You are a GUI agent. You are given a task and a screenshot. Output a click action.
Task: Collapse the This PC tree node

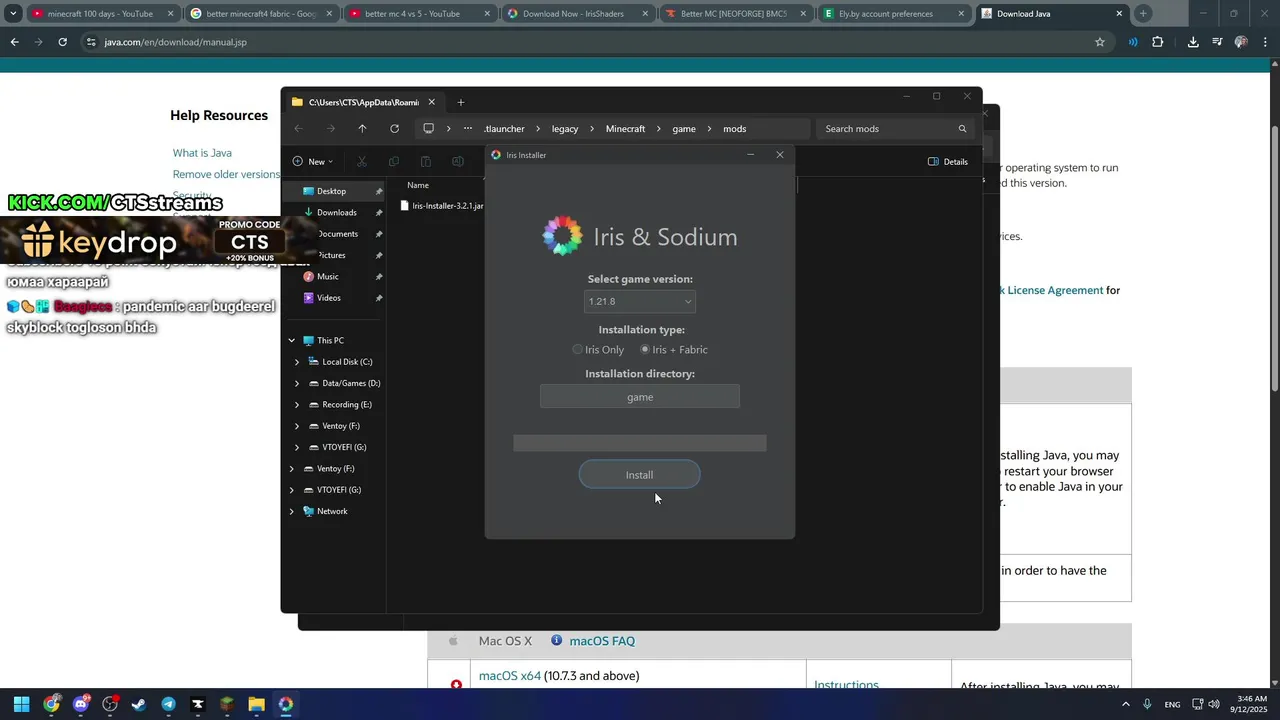(292, 340)
